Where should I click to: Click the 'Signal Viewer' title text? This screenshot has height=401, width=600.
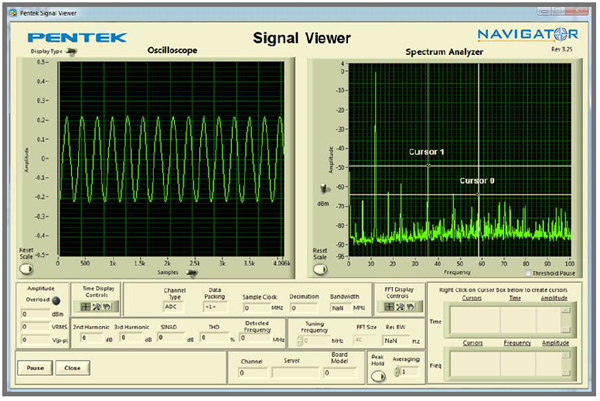302,38
